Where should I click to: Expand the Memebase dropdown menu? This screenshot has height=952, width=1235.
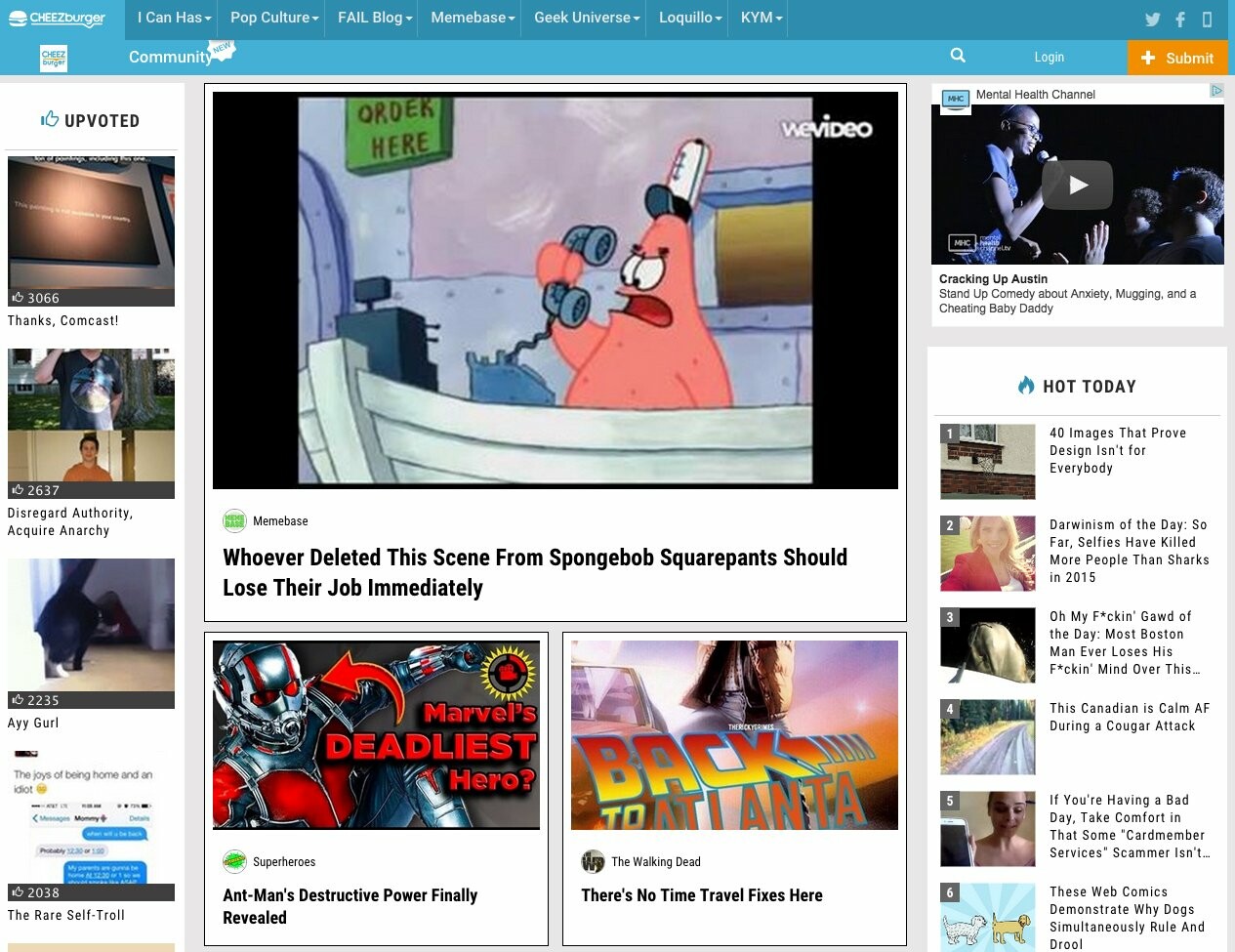tap(473, 18)
